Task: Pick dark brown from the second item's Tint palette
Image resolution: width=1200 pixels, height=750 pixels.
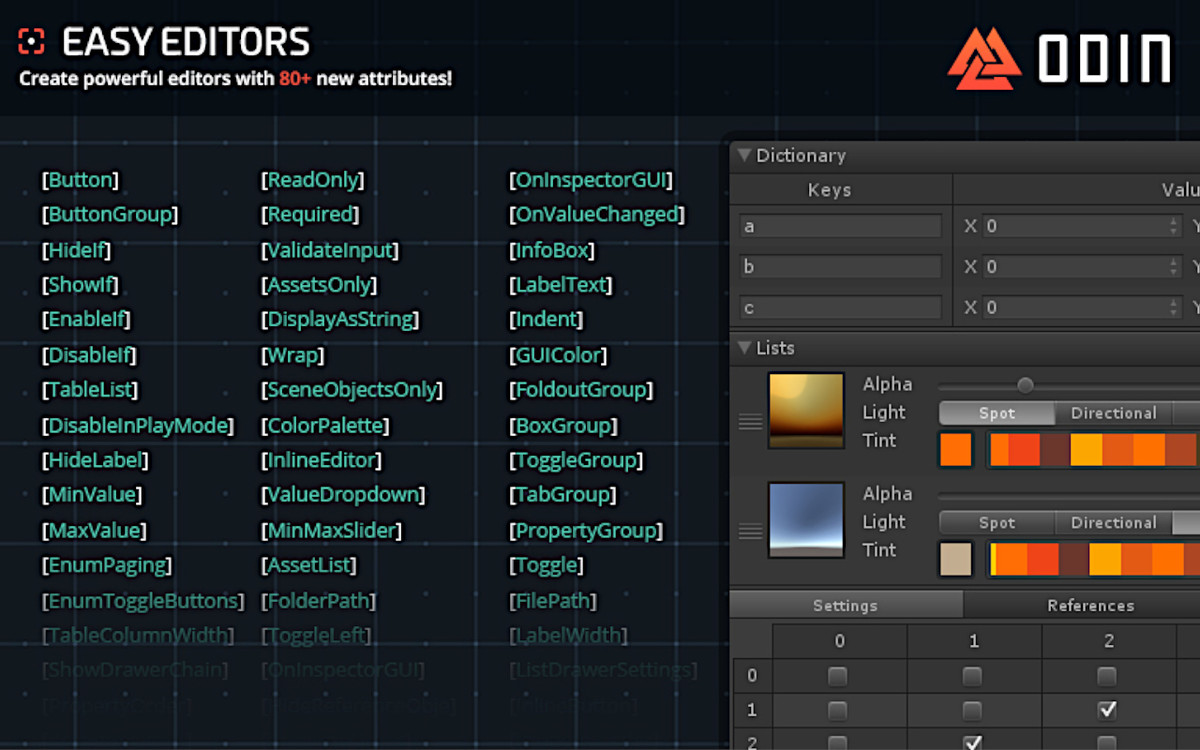Action: (1074, 560)
